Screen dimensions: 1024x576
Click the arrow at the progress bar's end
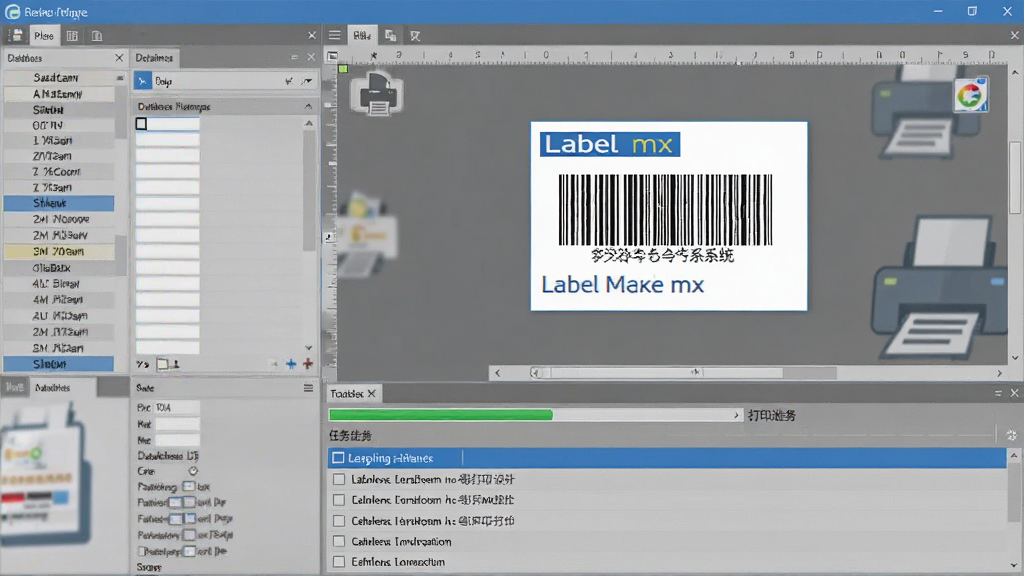point(736,415)
